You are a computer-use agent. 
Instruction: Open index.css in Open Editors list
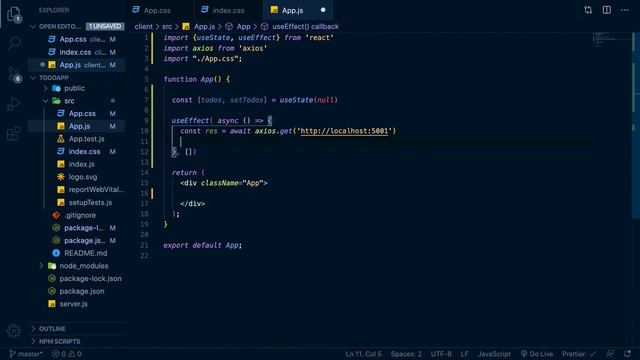[76, 52]
